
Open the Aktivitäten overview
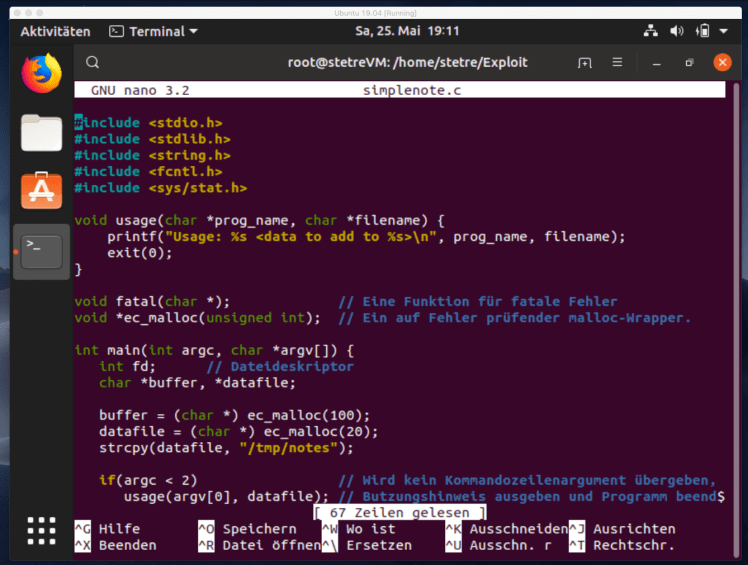[x=55, y=31]
